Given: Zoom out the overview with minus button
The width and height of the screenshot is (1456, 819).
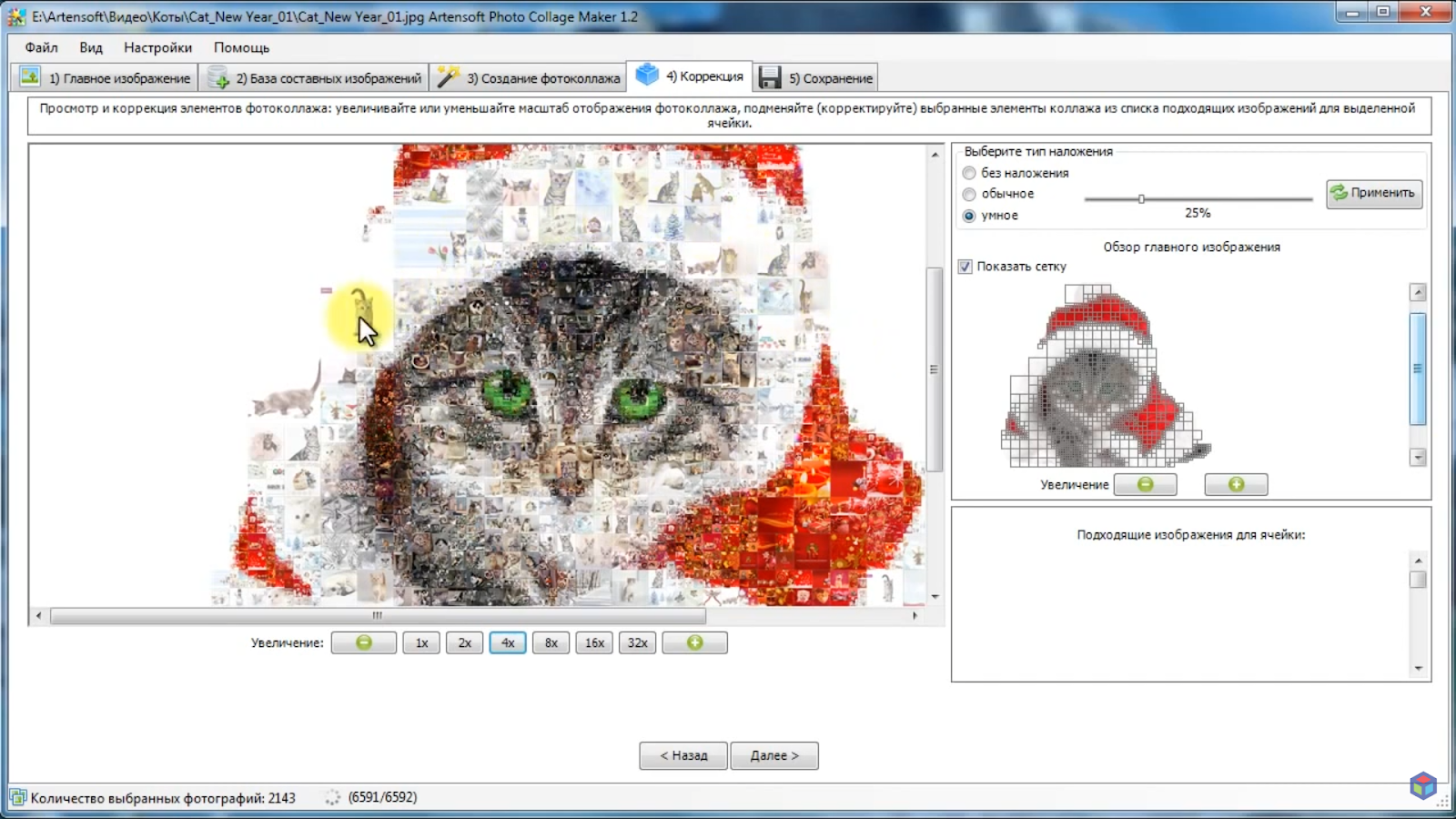Looking at the screenshot, I should pos(1145,484).
